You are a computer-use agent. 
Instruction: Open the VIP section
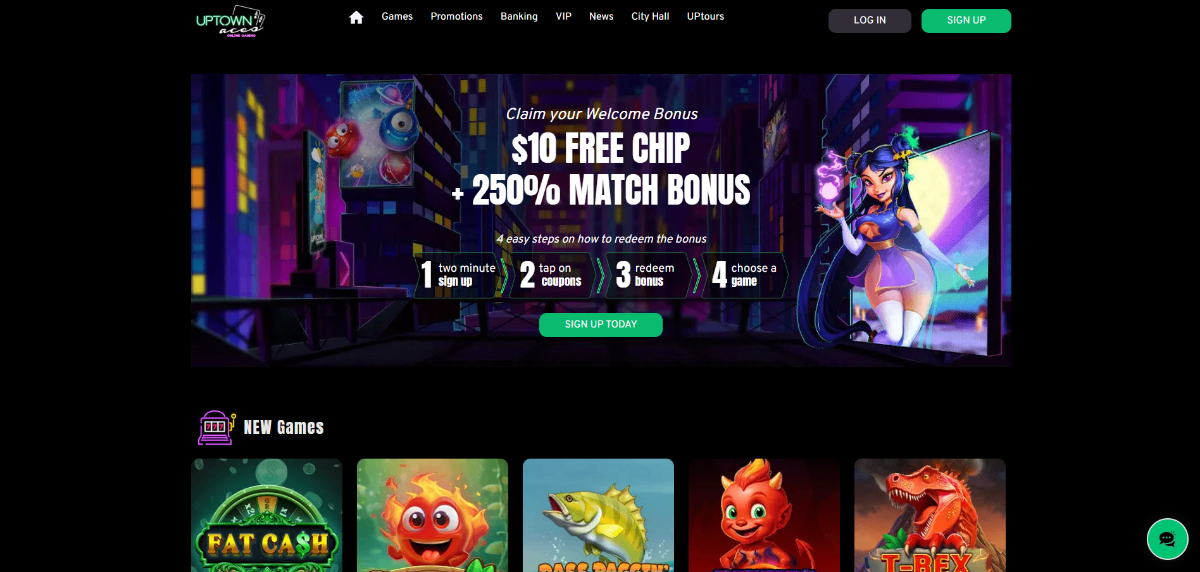(564, 17)
